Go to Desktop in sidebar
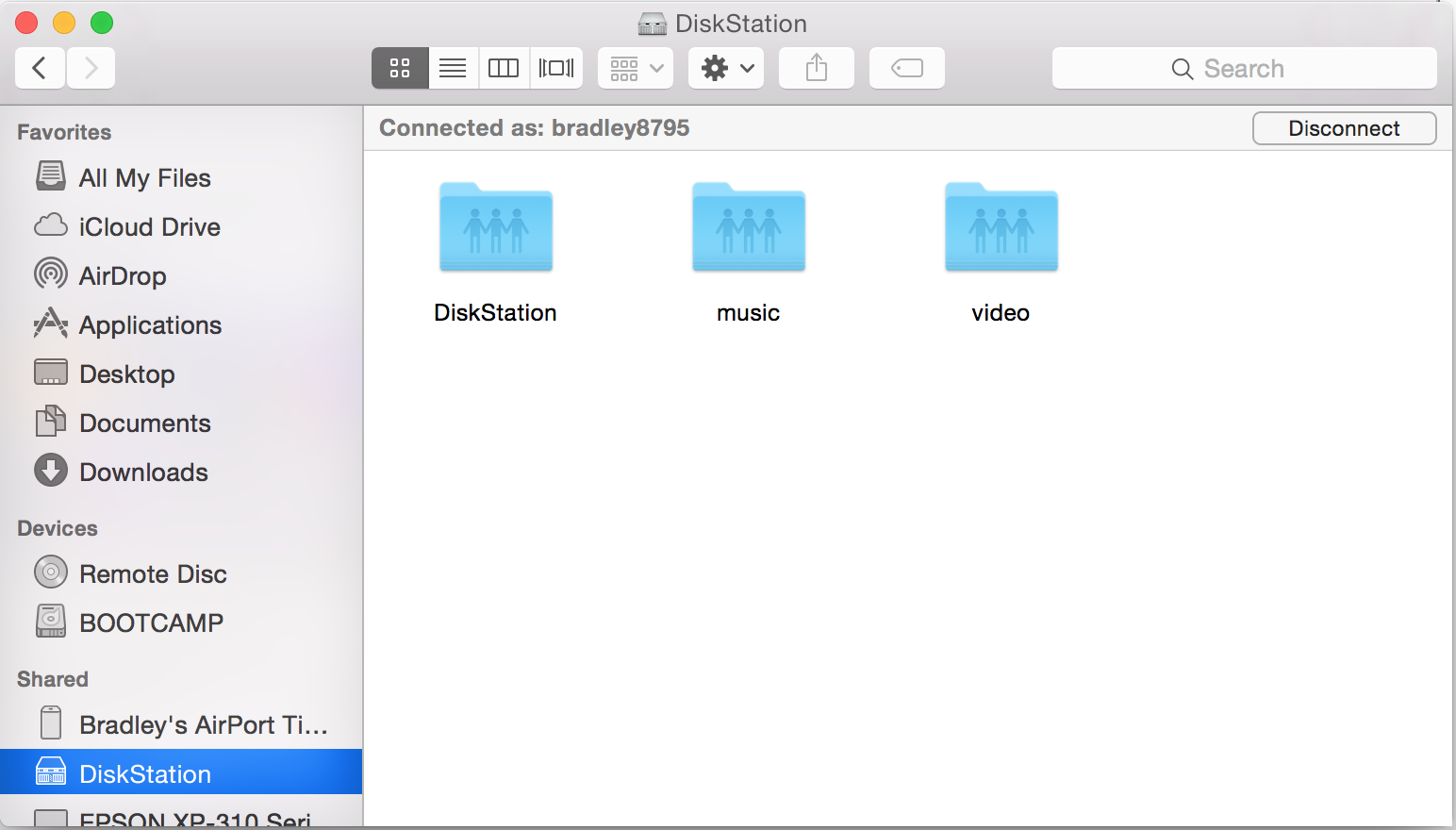The height and width of the screenshot is (830, 1456). pyautogui.click(x=181, y=373)
